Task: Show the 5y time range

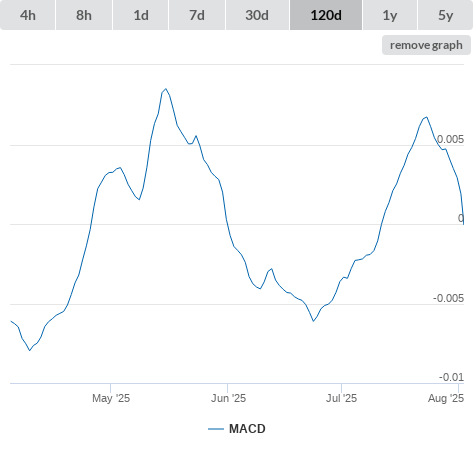Action: (445, 15)
